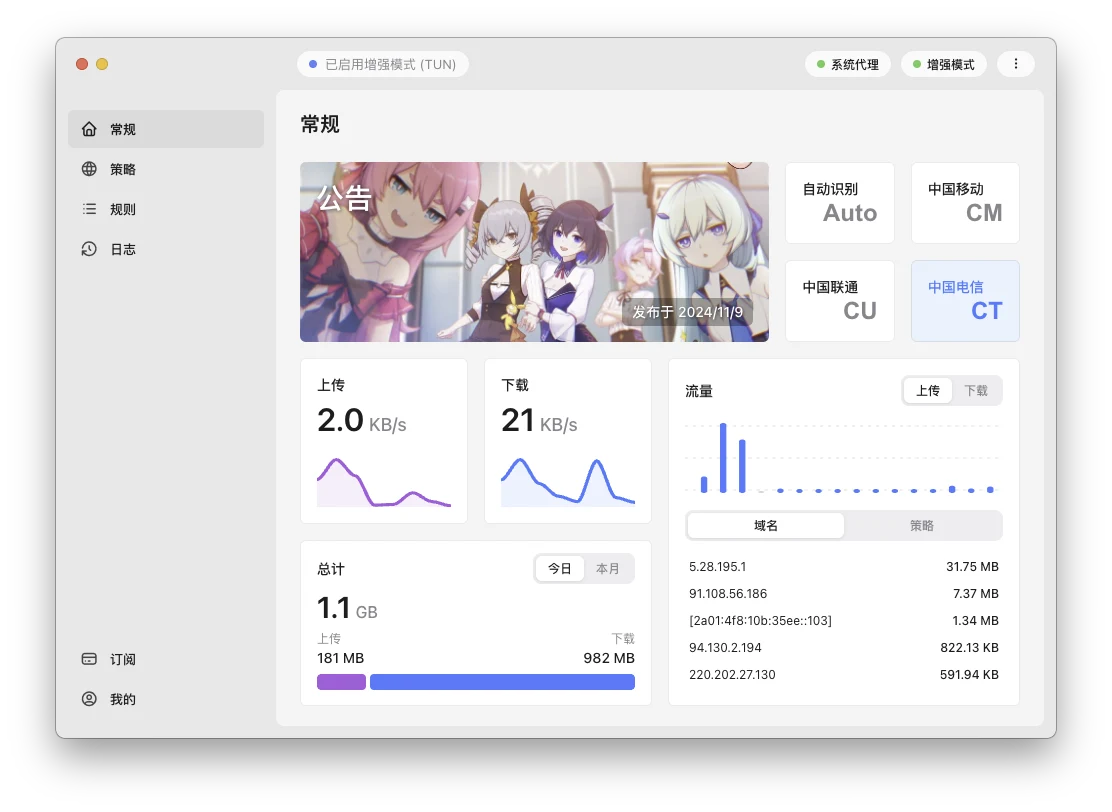The width and height of the screenshot is (1112, 812).
Task: Click the 5.28.195.1 row
Action: 844,567
